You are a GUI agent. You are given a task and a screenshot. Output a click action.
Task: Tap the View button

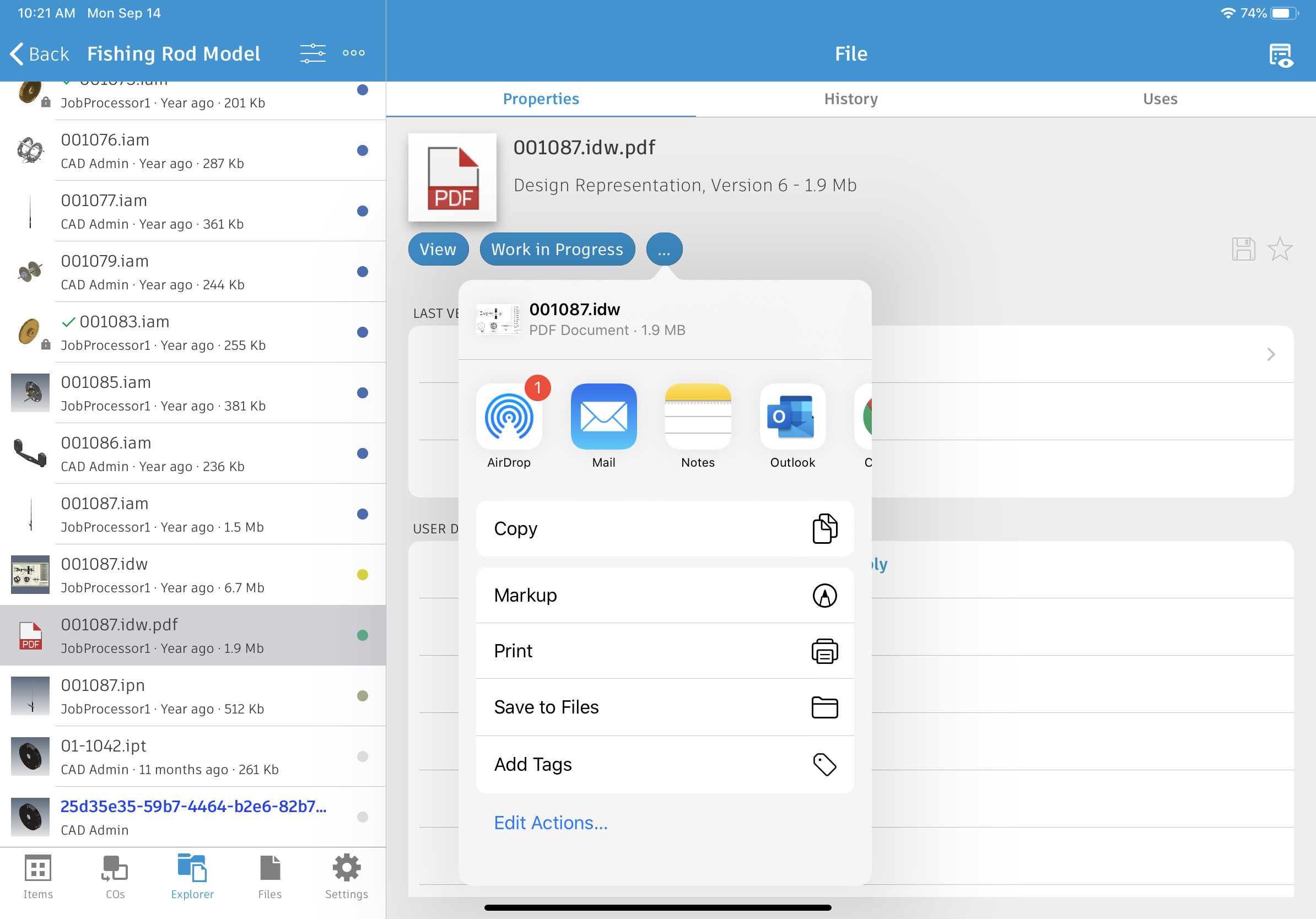pos(438,249)
